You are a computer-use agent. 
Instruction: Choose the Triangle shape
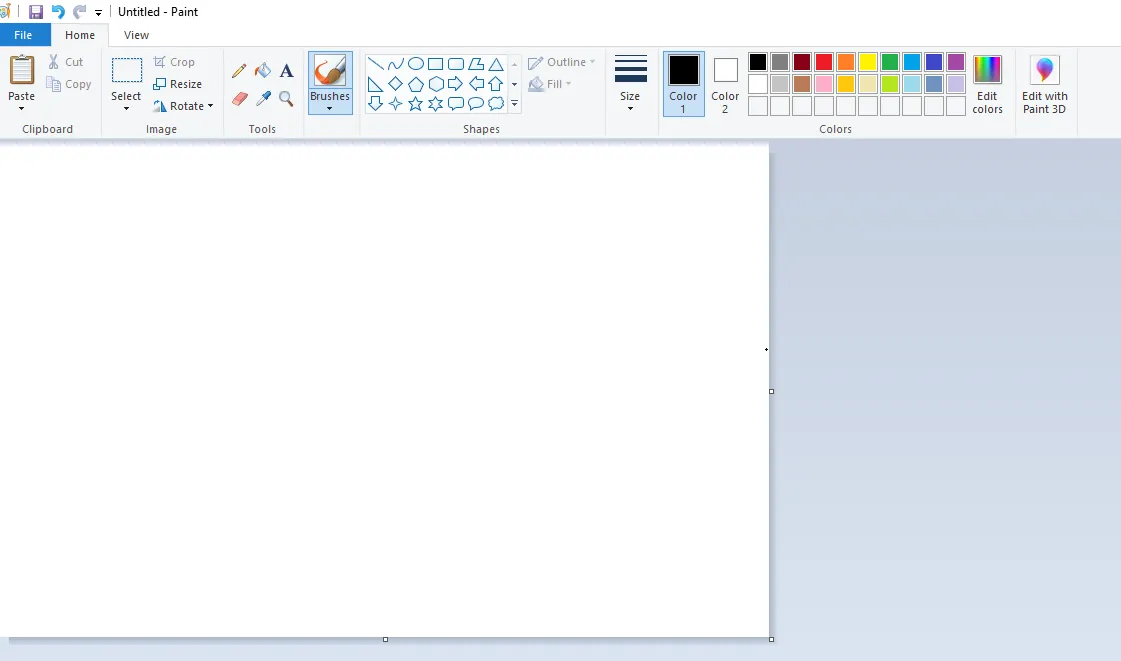(495, 64)
